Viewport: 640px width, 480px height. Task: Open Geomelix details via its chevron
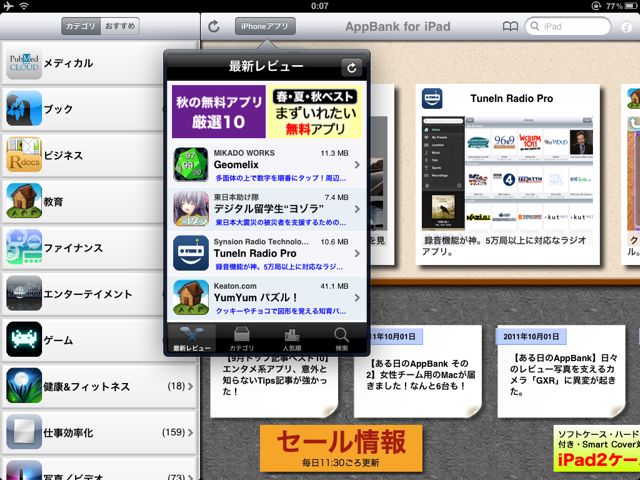pyautogui.click(x=357, y=164)
